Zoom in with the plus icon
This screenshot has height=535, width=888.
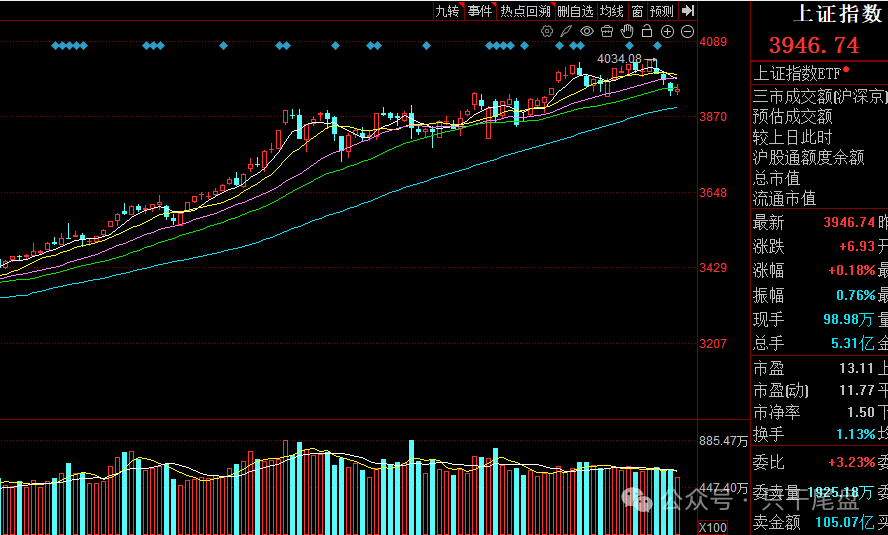668,31
